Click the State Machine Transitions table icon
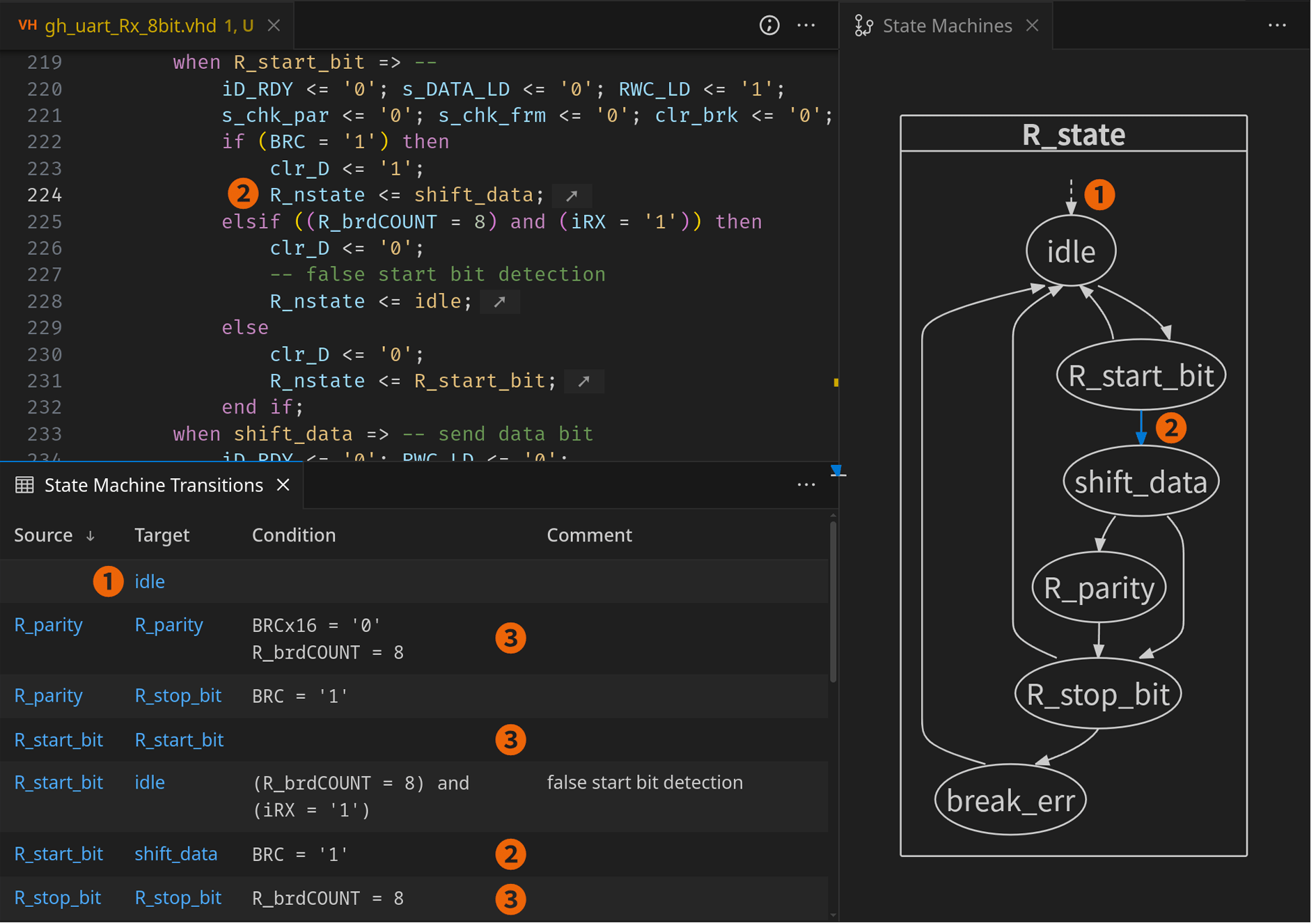This screenshot has width=1316, height=923. [24, 485]
